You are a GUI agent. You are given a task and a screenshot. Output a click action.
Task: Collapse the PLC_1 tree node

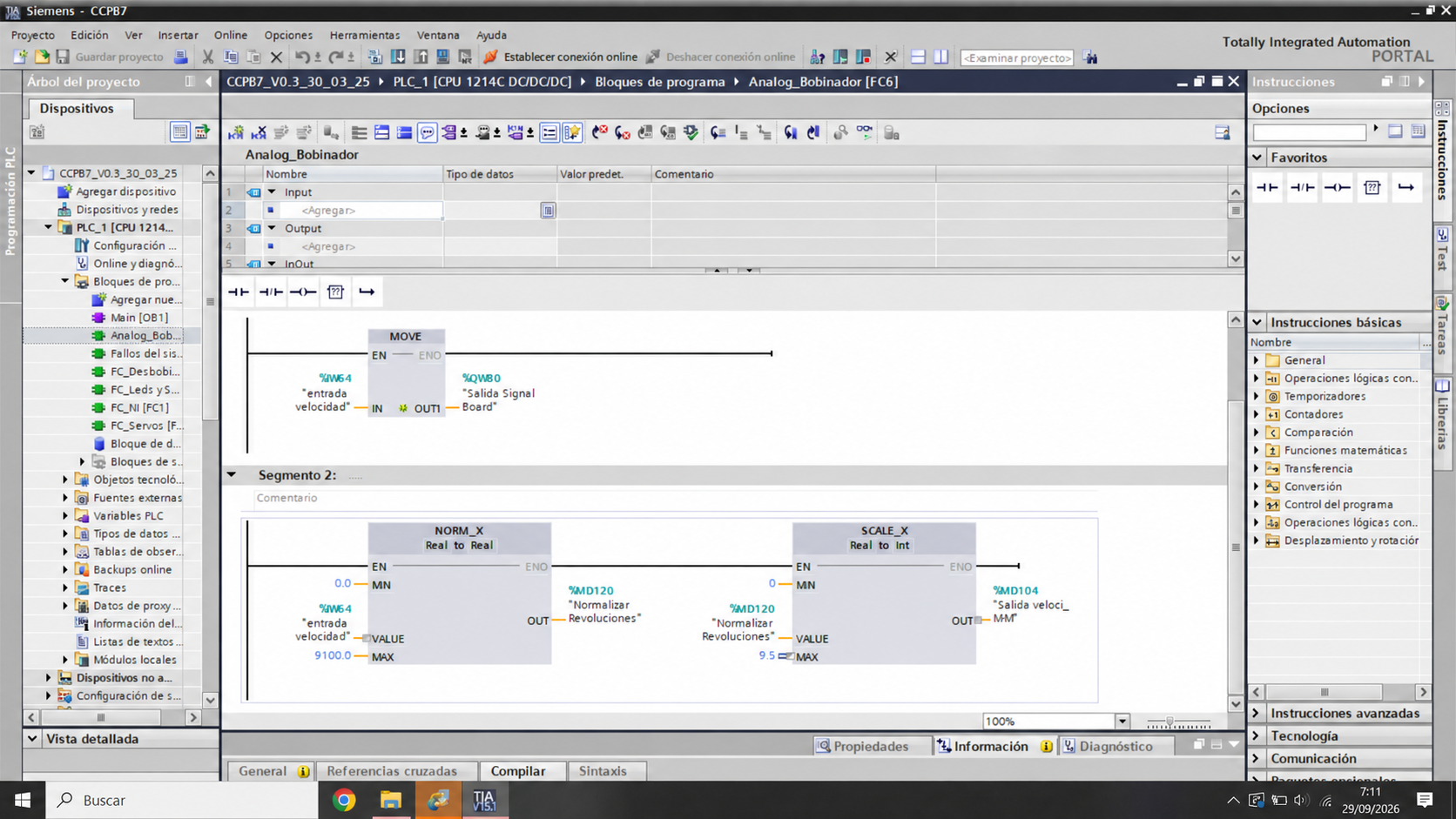pos(48,227)
